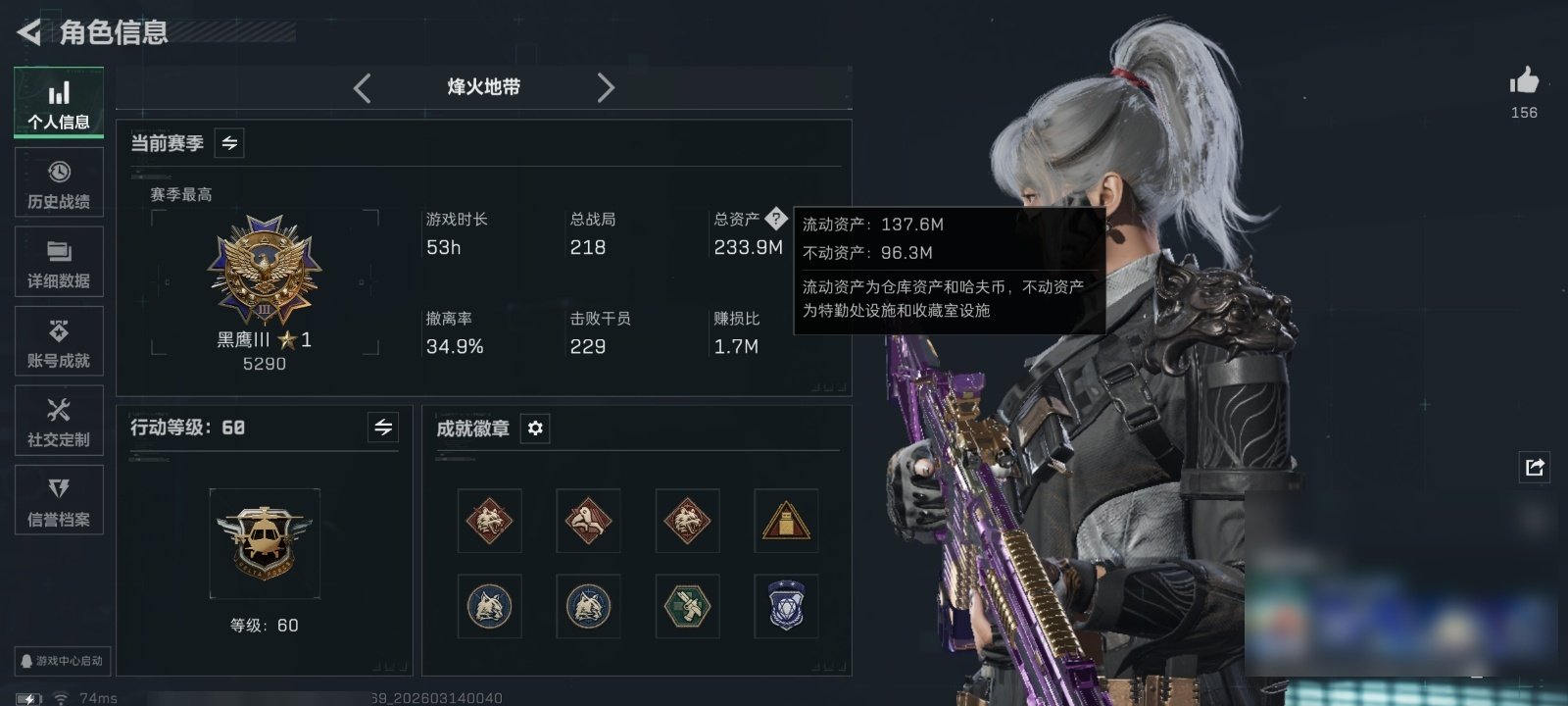Open the 社交定制 tab

[x=59, y=421]
